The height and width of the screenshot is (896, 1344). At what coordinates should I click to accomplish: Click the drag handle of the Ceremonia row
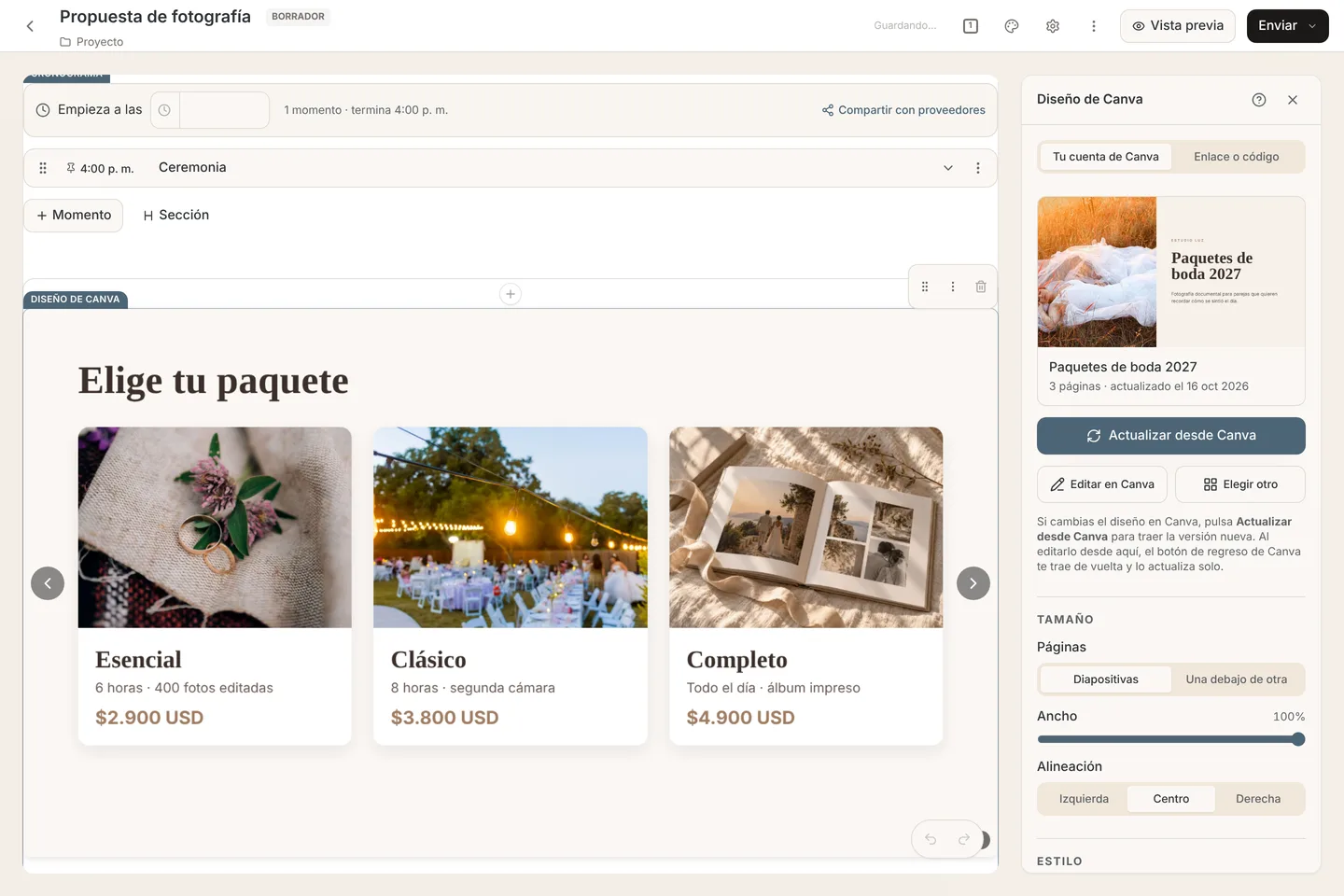pyautogui.click(x=43, y=168)
